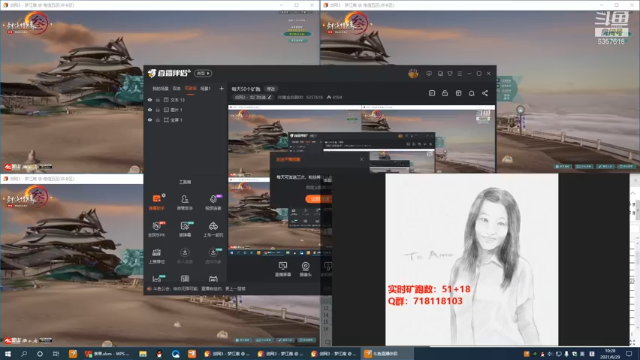Launch the PK battle tool
The width and height of the screenshot is (640, 360).
pos(157,229)
